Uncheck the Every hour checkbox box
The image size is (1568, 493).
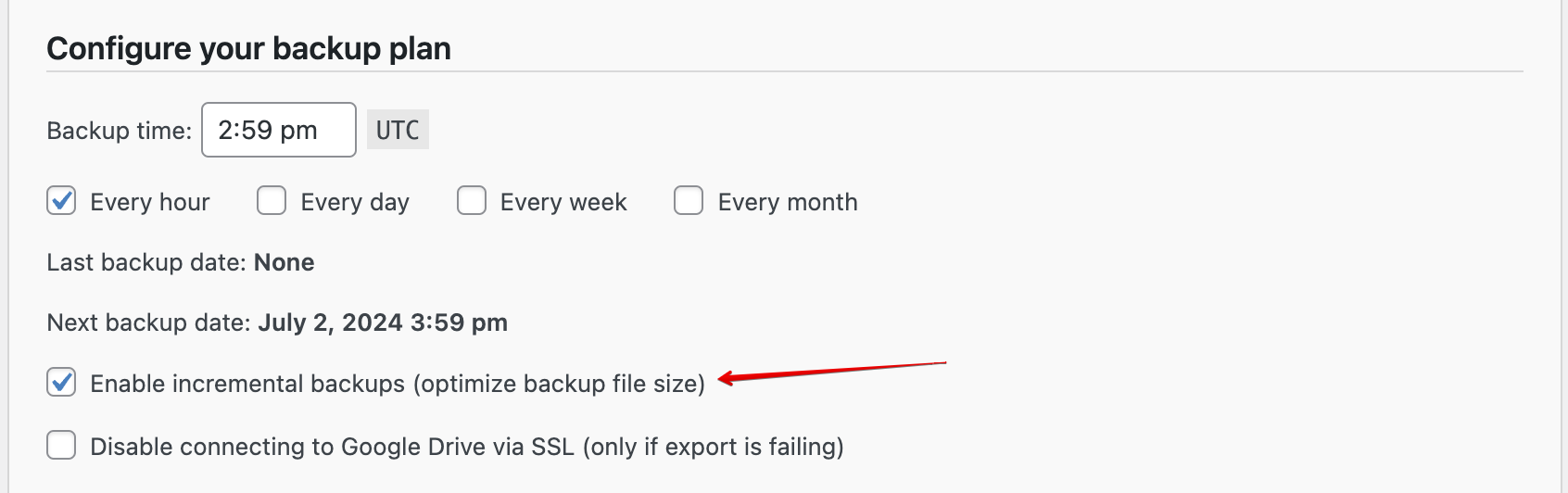[61, 201]
